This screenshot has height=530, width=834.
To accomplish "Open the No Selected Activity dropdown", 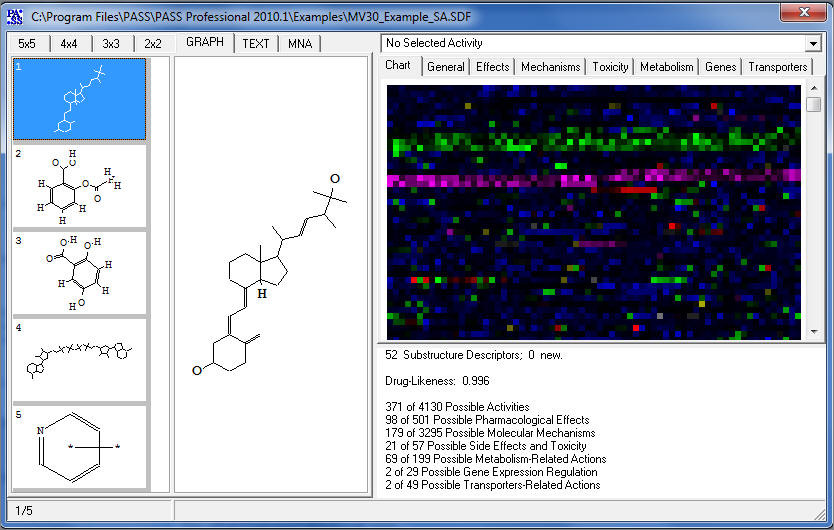I will tap(813, 43).
